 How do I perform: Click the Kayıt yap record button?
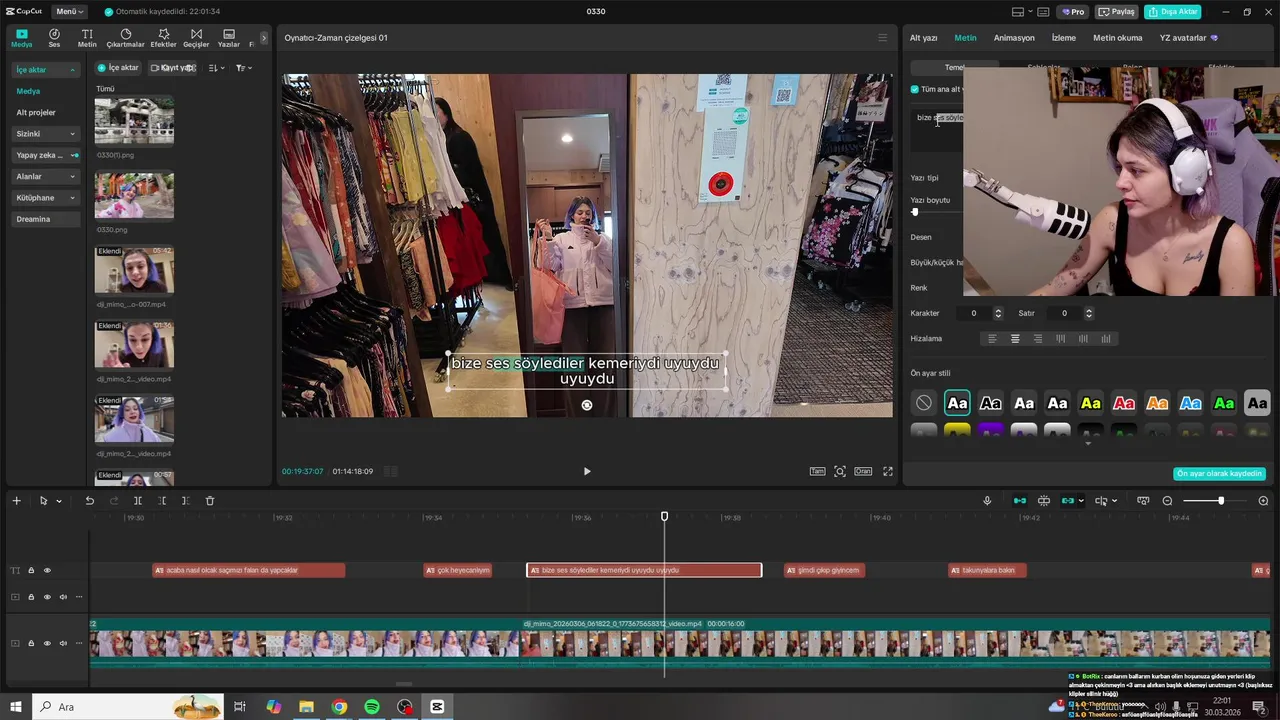(172, 68)
